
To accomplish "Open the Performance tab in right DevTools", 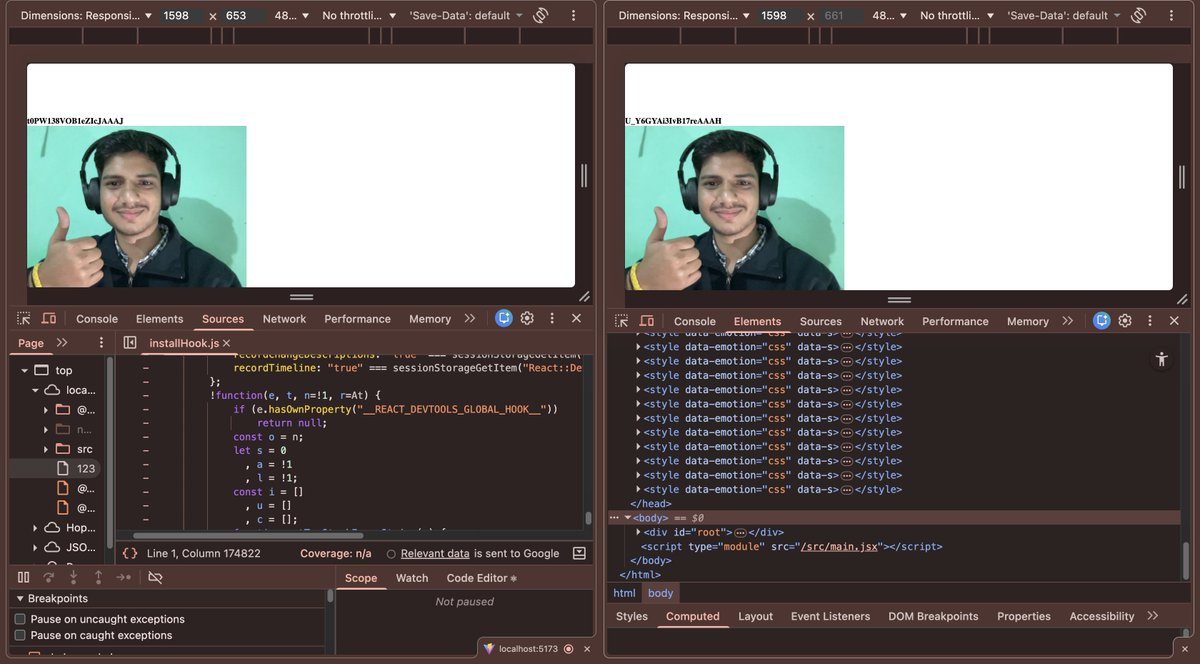I will click(955, 321).
